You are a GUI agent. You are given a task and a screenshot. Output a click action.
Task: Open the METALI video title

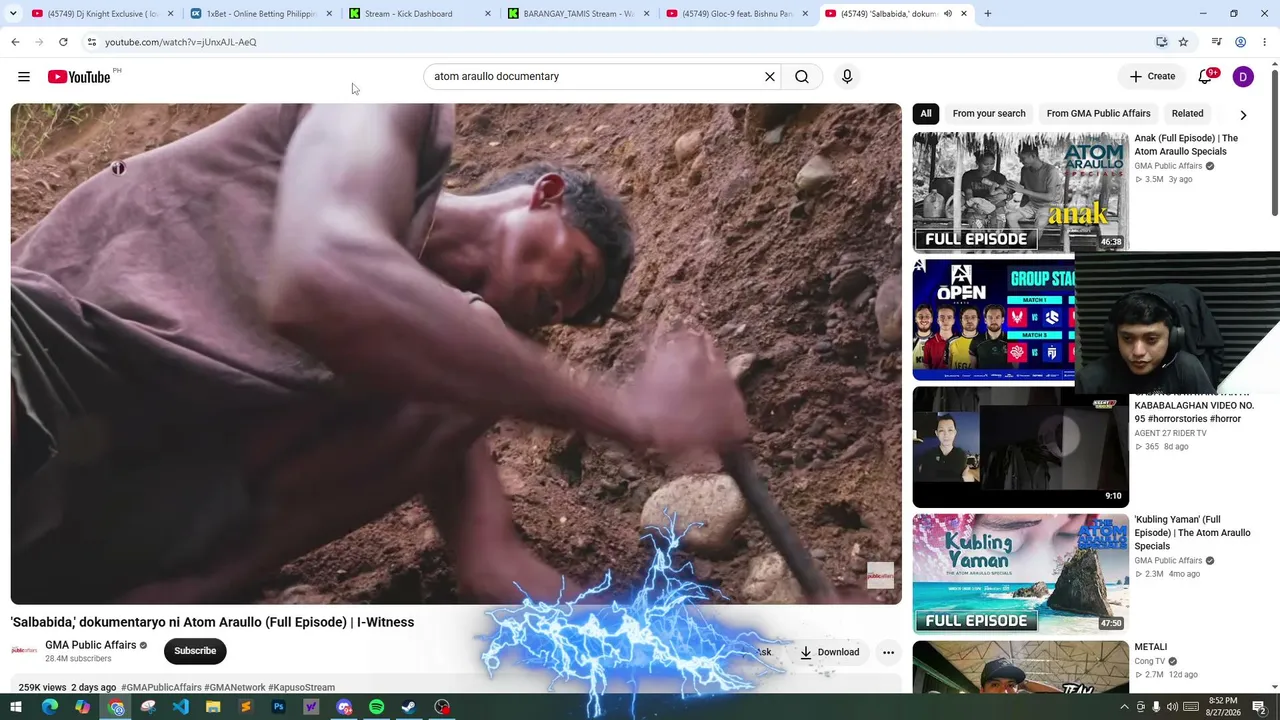(x=1151, y=647)
